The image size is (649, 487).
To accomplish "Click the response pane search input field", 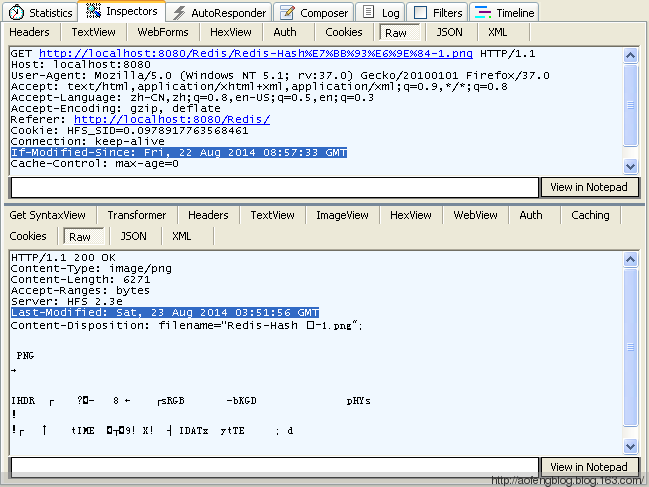I will pos(274,467).
